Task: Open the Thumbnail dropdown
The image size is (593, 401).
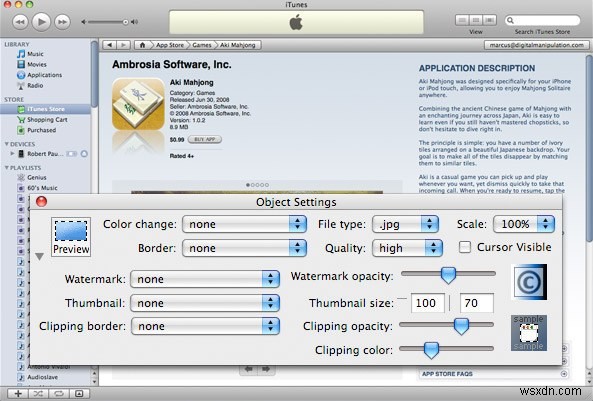Action: [205, 303]
